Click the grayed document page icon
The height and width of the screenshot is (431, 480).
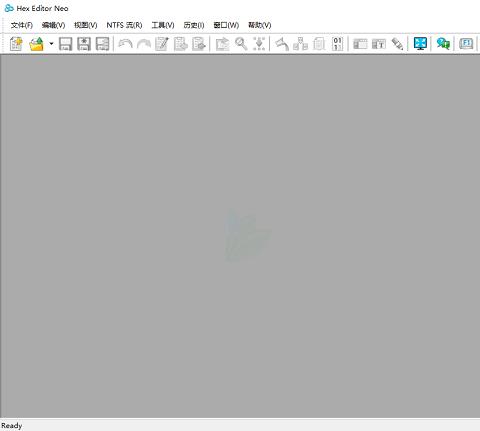pos(319,44)
